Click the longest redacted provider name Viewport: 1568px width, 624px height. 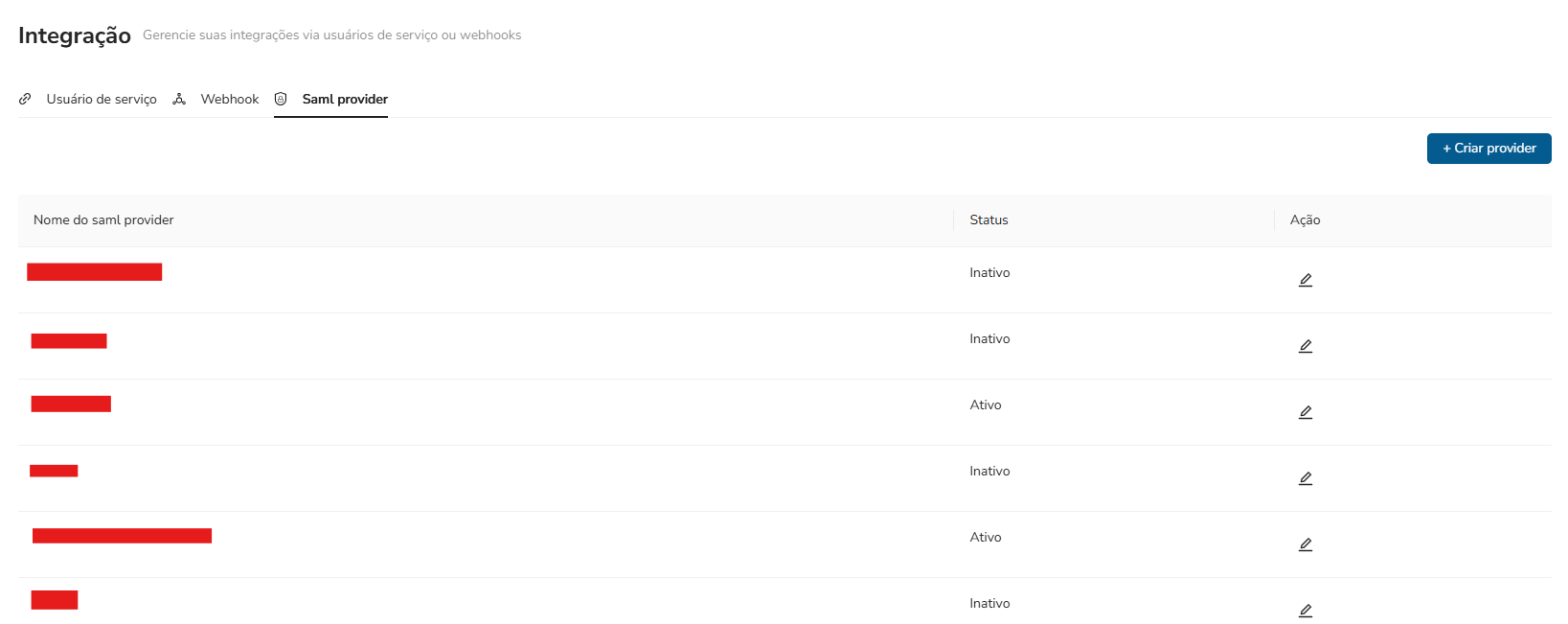coord(122,536)
